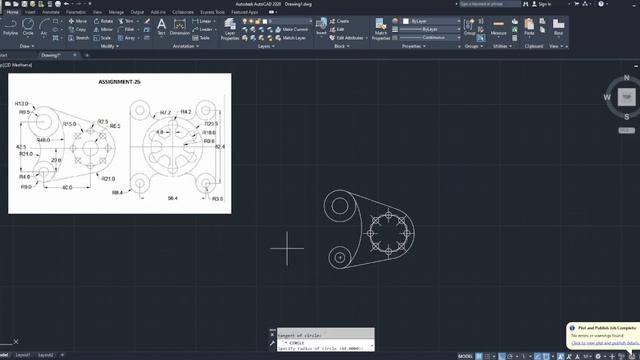Toggle grid display in status bar
The image size is (640, 360).
pyautogui.click(x=479, y=356)
